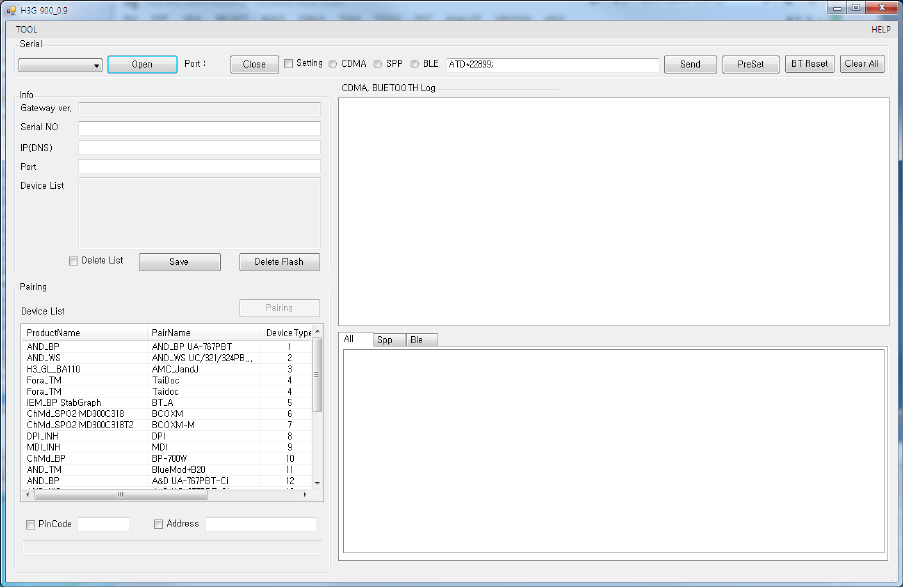Select the DPI_INH row

pyautogui.click(x=167, y=436)
